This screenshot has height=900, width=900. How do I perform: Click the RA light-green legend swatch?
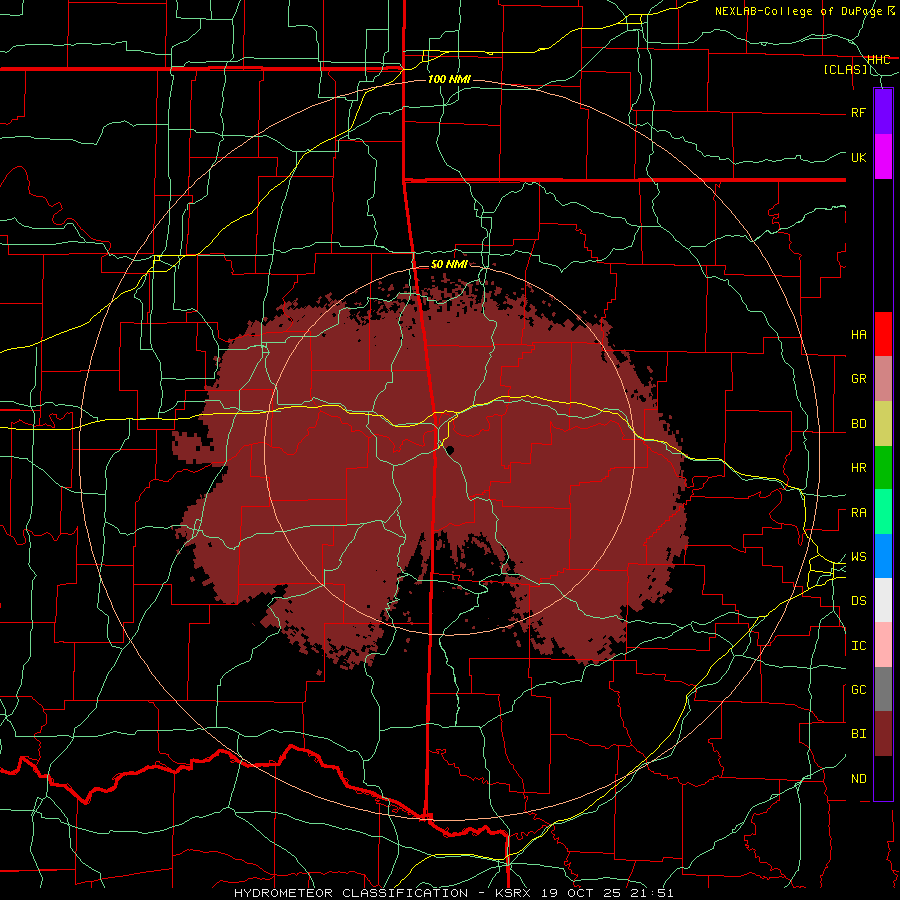[883, 512]
